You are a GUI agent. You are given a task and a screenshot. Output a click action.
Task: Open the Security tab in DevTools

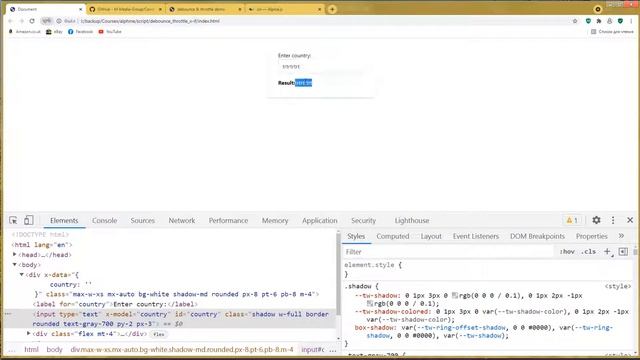pos(363,220)
